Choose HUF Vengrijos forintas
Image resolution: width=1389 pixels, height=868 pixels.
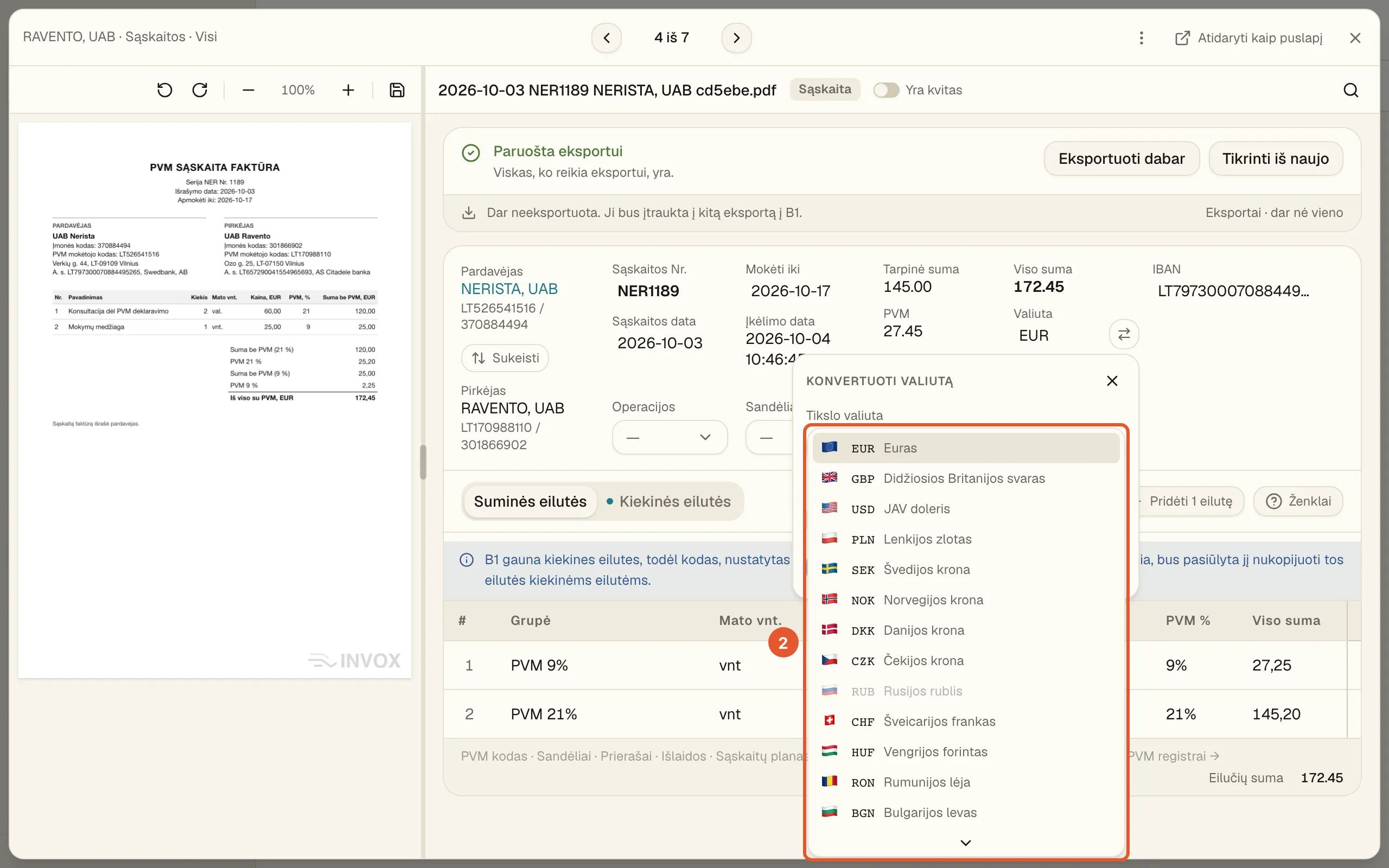pyautogui.click(x=966, y=752)
